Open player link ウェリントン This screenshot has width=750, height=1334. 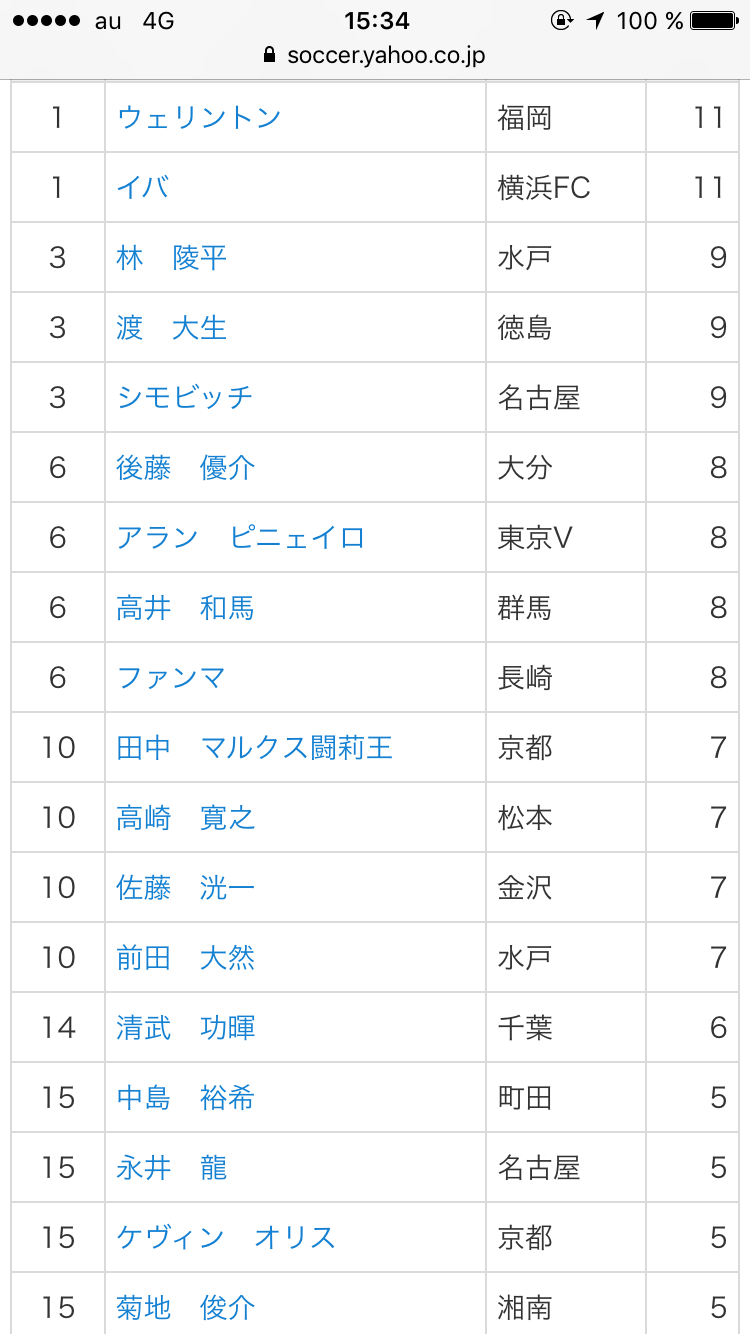point(199,118)
